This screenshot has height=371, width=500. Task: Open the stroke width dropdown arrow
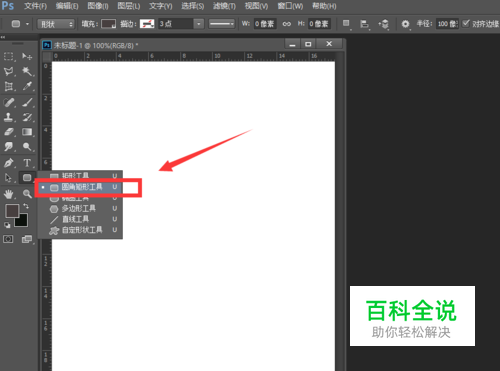(199, 24)
